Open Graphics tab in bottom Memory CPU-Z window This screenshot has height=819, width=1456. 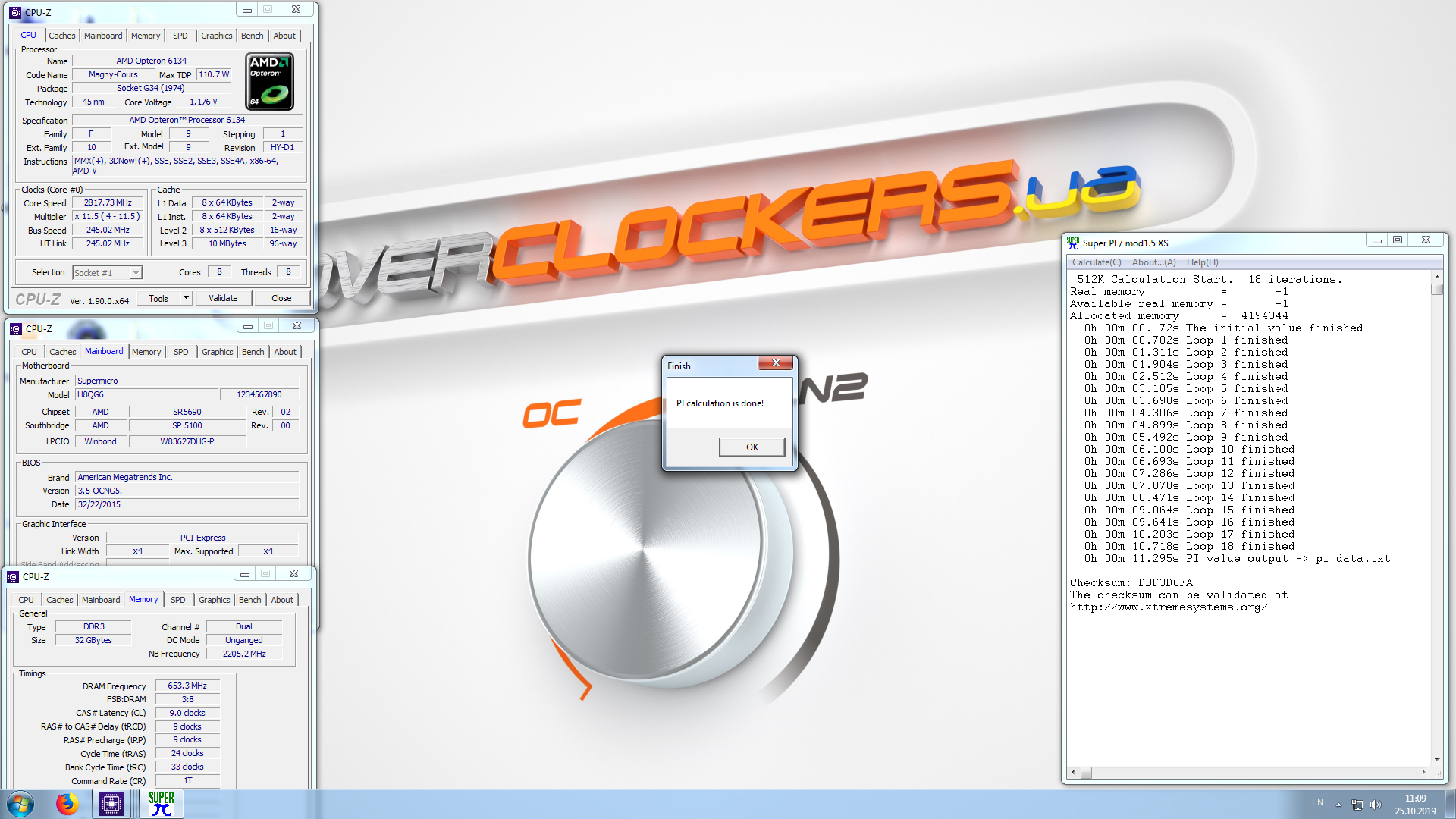coord(215,600)
